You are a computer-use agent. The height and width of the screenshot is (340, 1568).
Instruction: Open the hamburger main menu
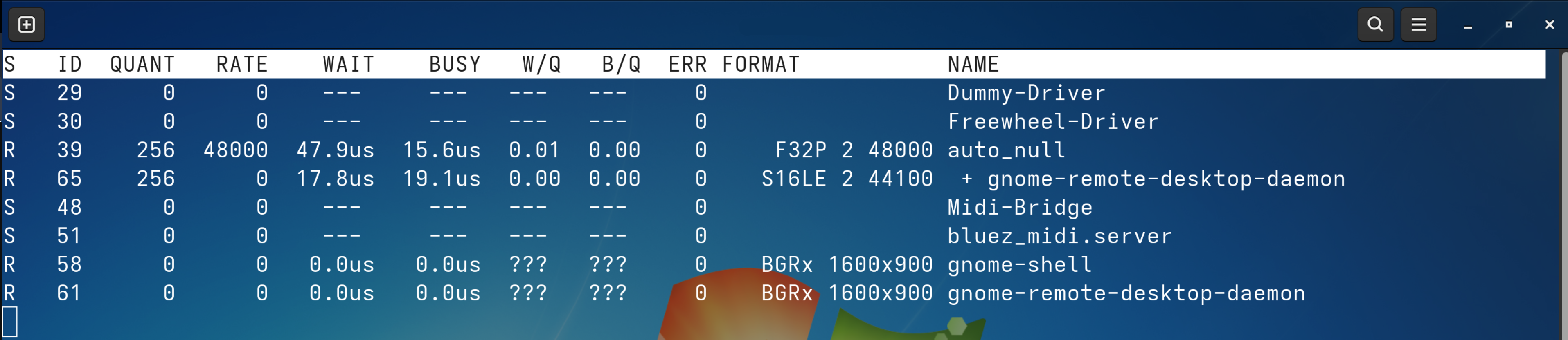[1418, 25]
